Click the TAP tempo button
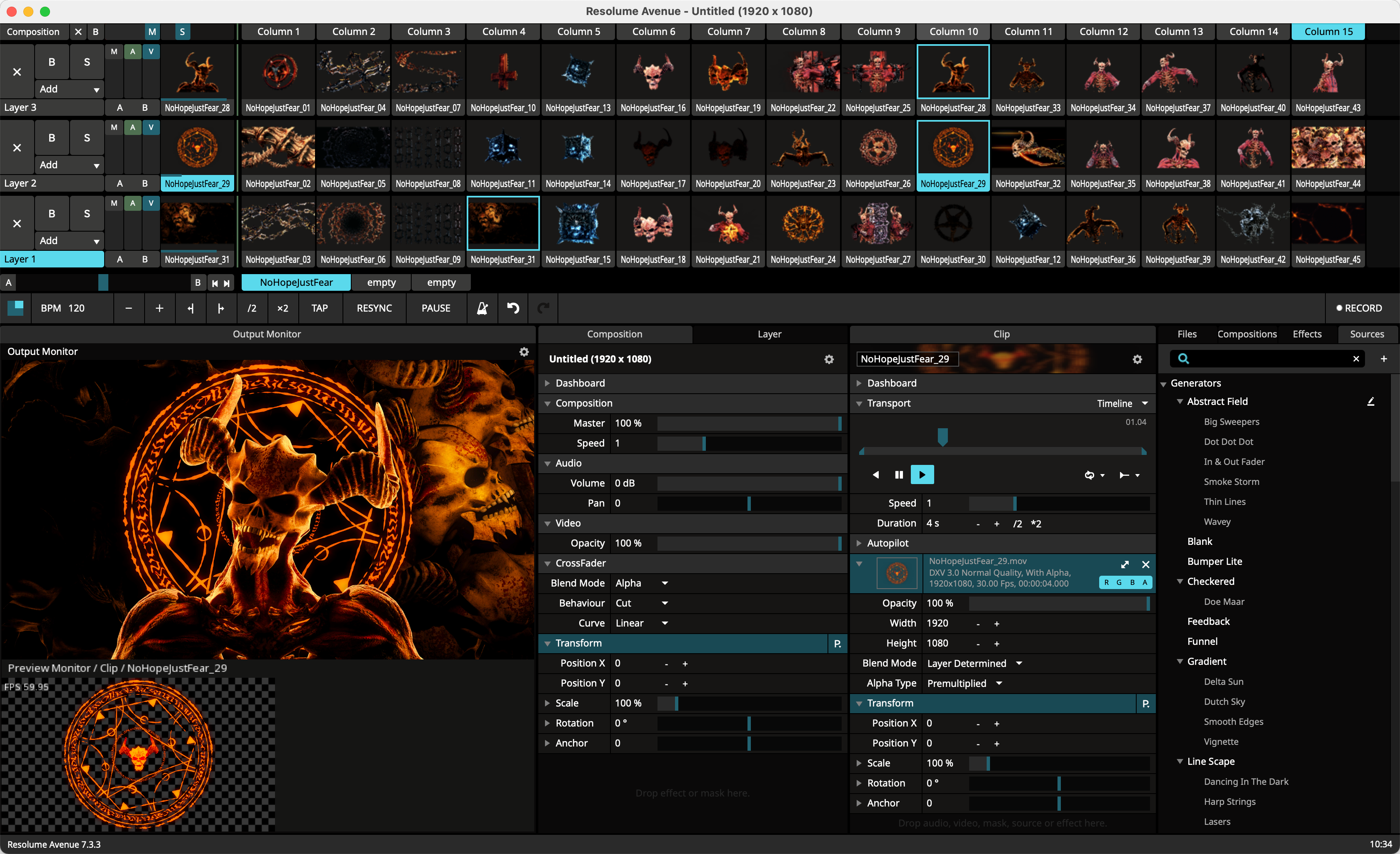 [x=319, y=308]
